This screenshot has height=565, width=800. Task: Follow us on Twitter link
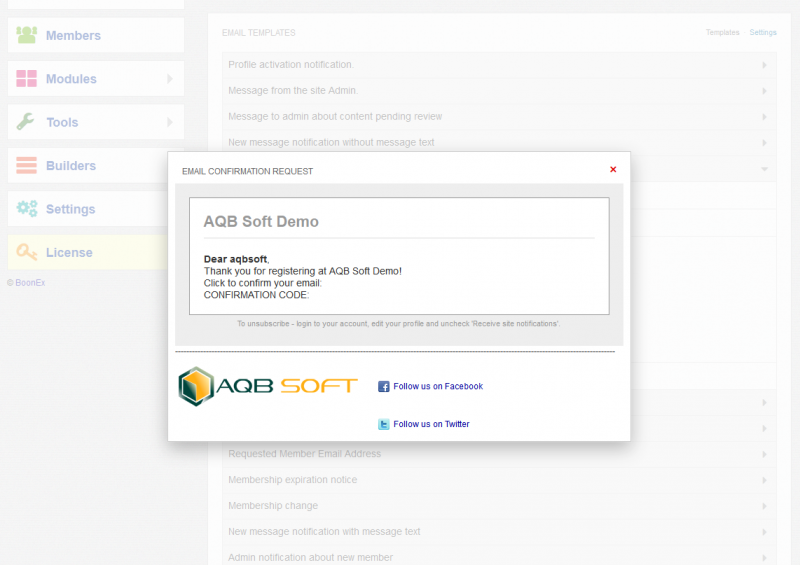(431, 424)
